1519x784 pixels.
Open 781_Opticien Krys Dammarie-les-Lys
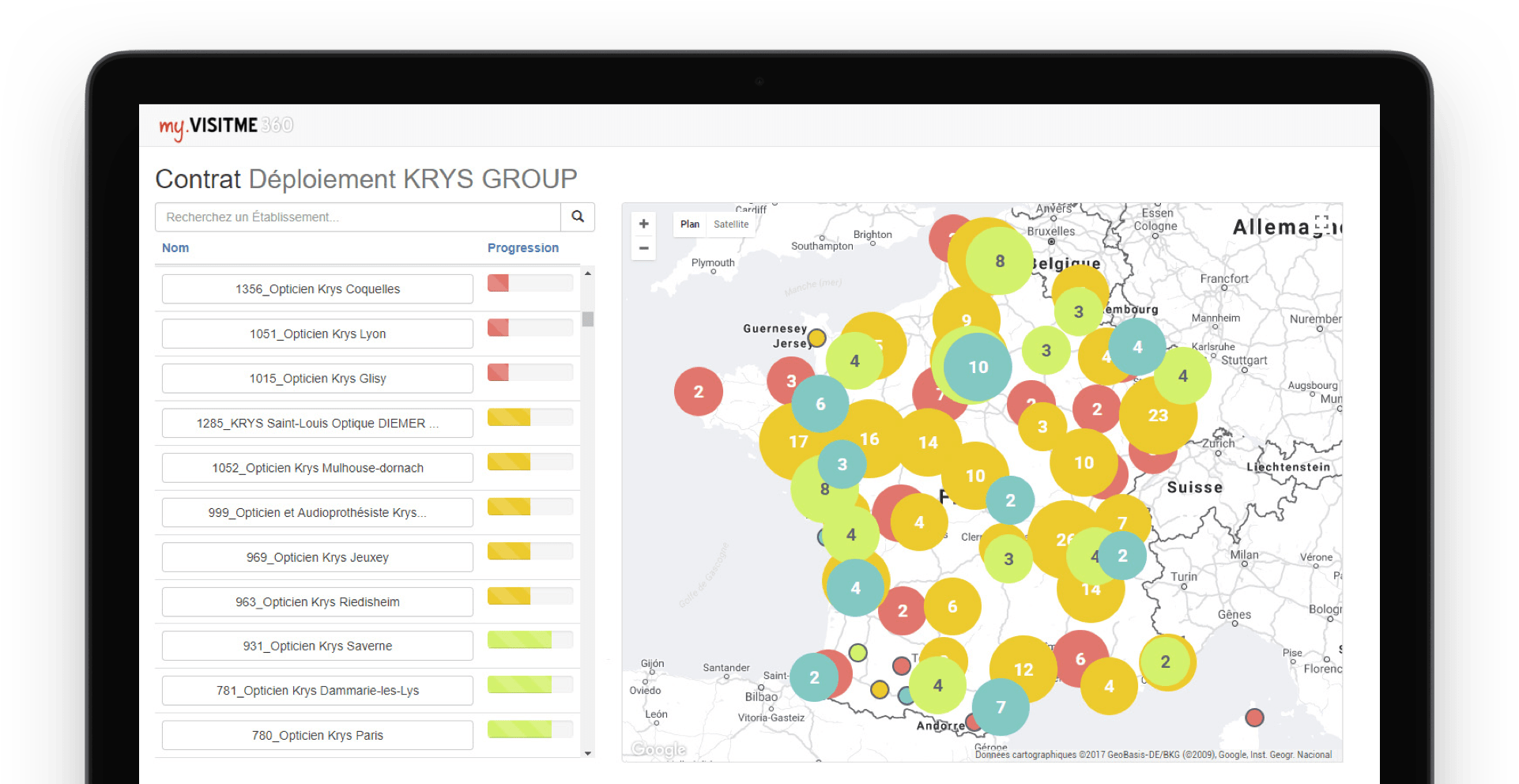[318, 690]
